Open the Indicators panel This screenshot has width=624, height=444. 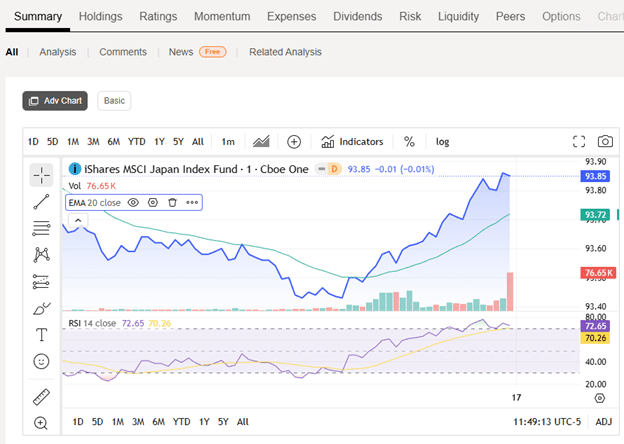coord(352,142)
